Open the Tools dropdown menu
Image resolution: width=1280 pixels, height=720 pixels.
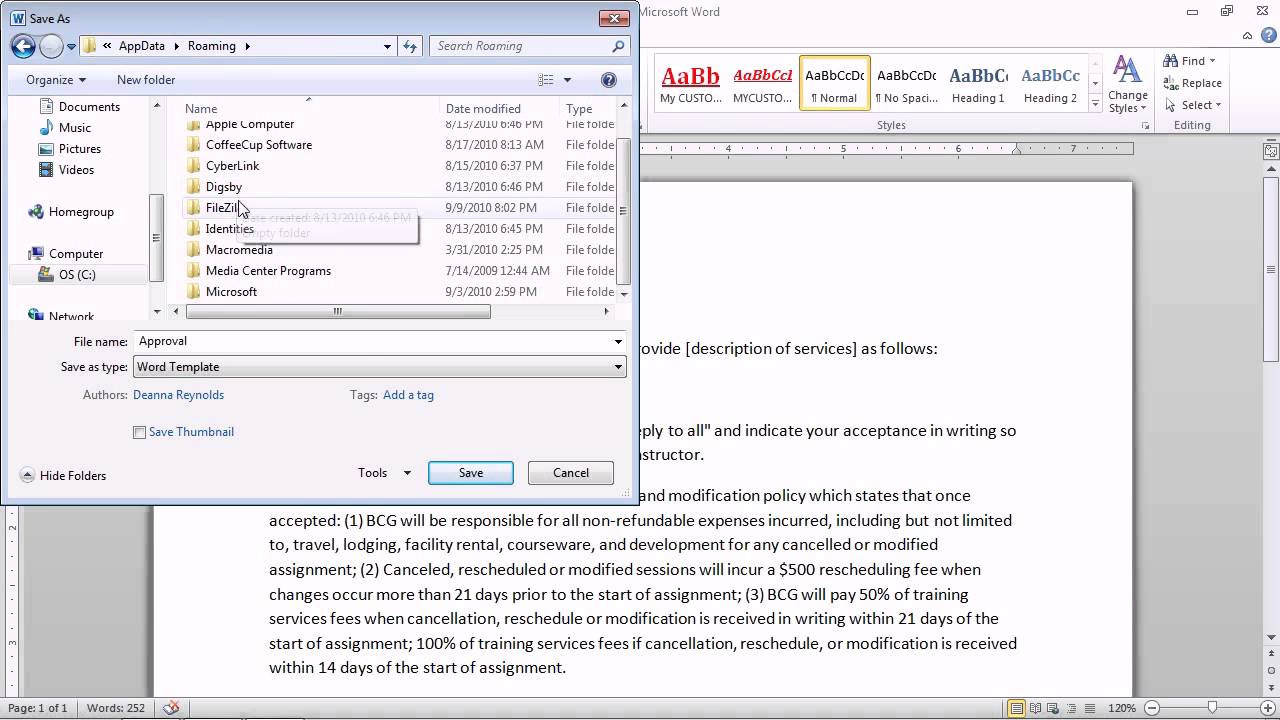coord(384,473)
